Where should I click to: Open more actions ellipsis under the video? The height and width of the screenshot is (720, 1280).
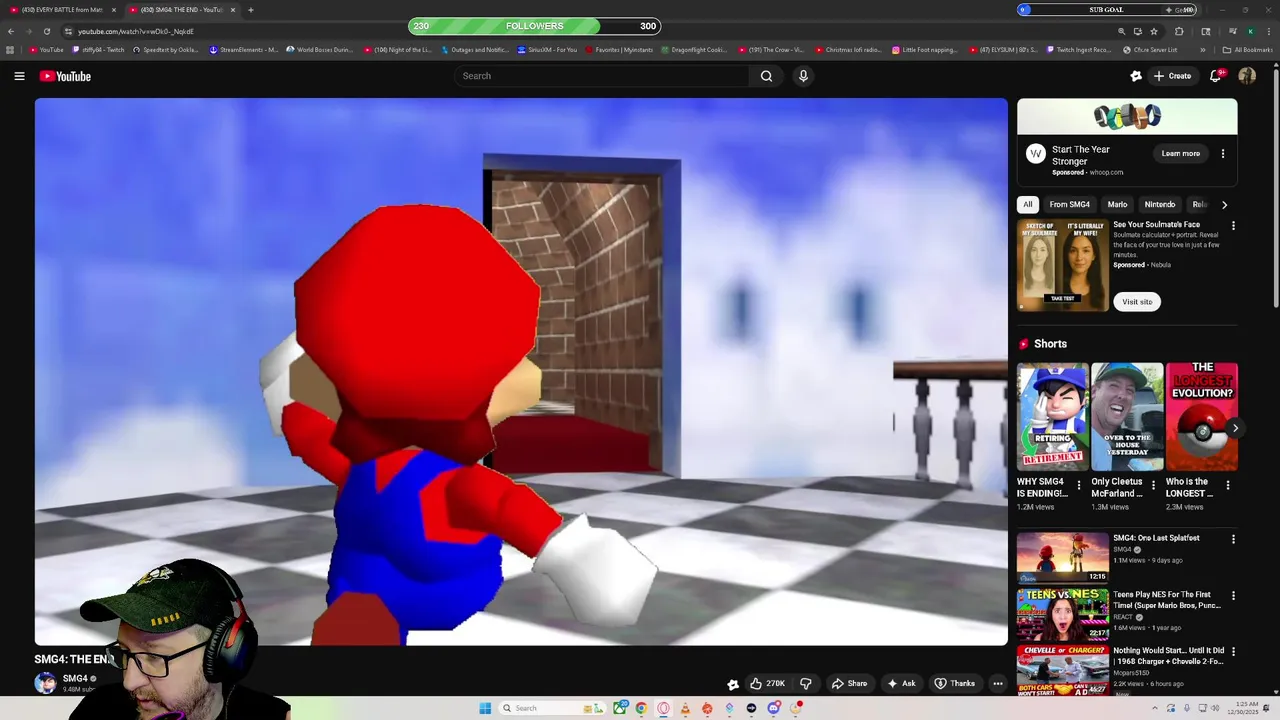(997, 684)
